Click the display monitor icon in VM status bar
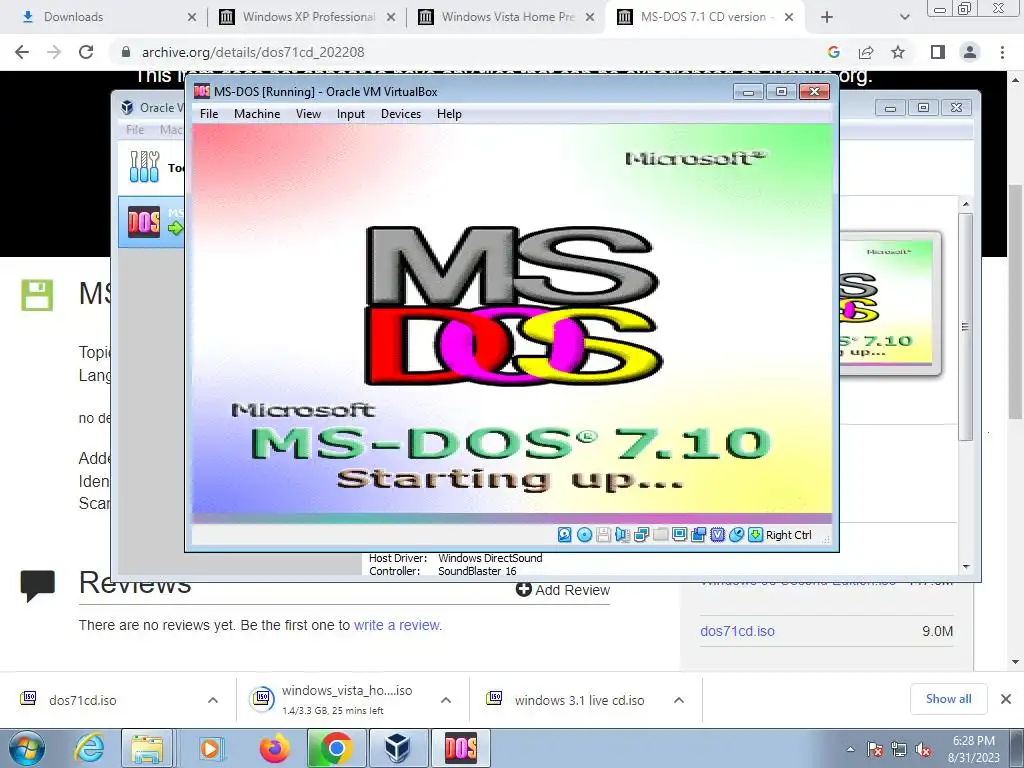This screenshot has height=768, width=1024. pos(679,535)
